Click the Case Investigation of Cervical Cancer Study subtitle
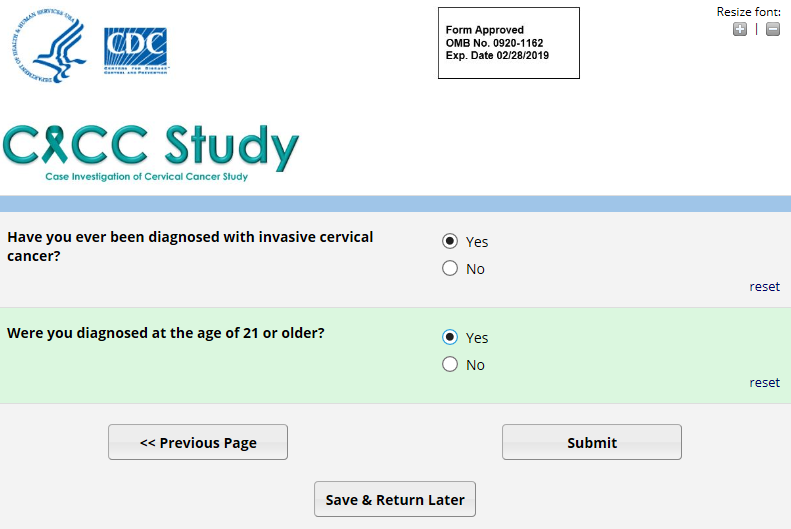This screenshot has width=791, height=529. pos(146,177)
